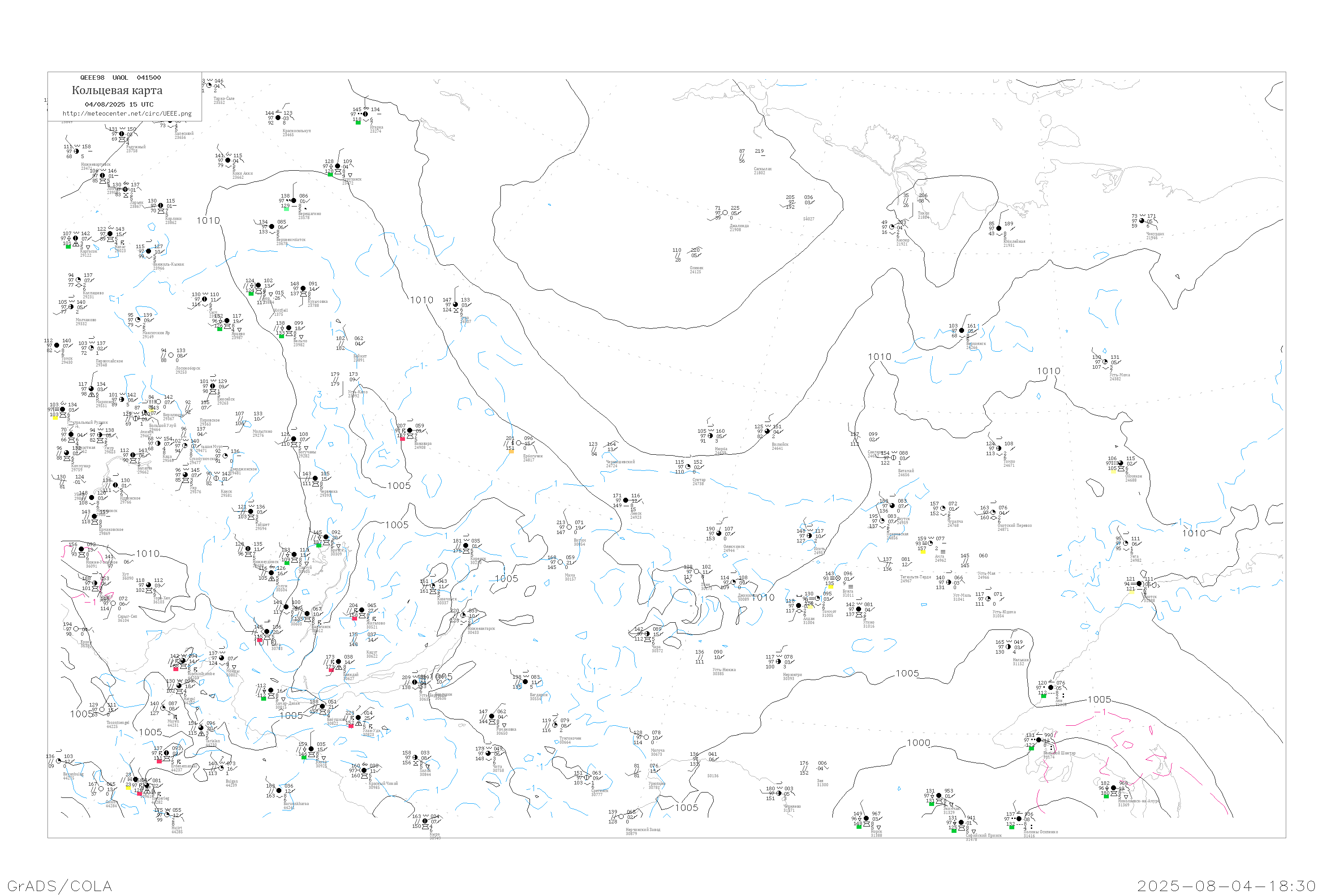
Task: Click the GrADS/COLA footer text
Action: (x=60, y=886)
